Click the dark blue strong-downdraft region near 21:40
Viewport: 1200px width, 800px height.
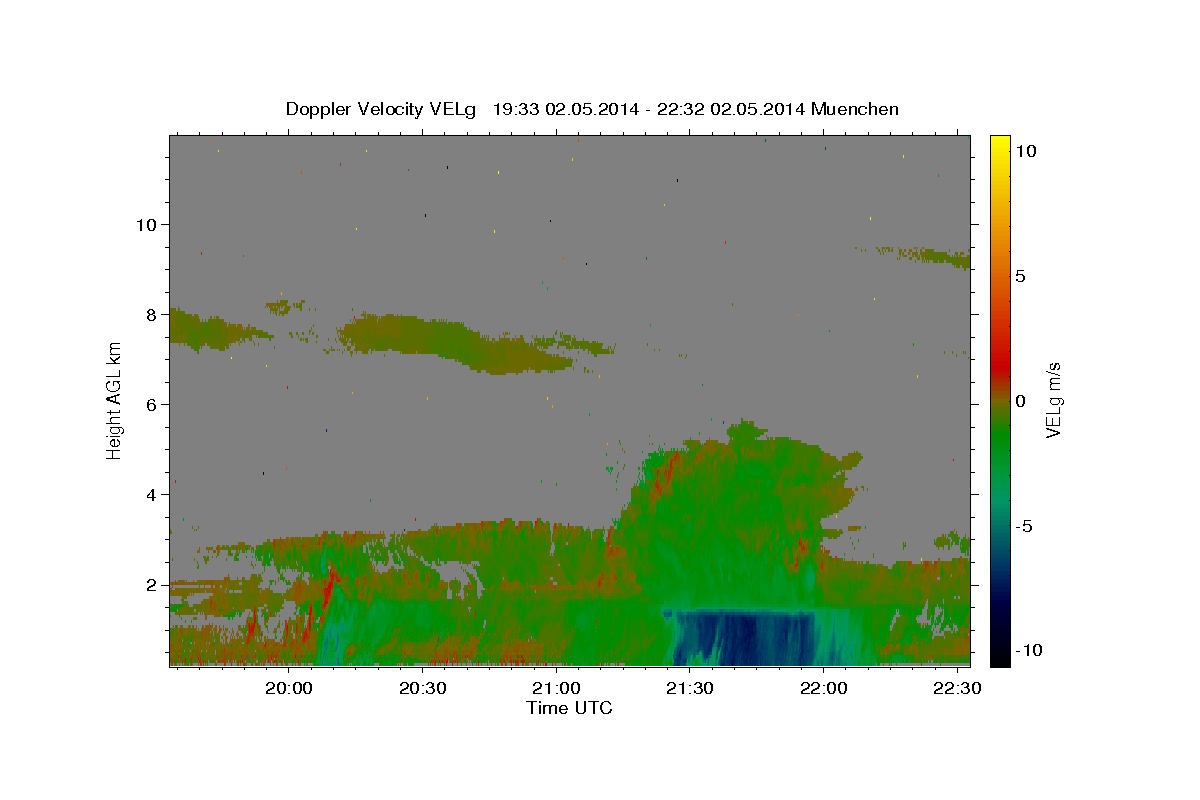pyautogui.click(x=742, y=638)
